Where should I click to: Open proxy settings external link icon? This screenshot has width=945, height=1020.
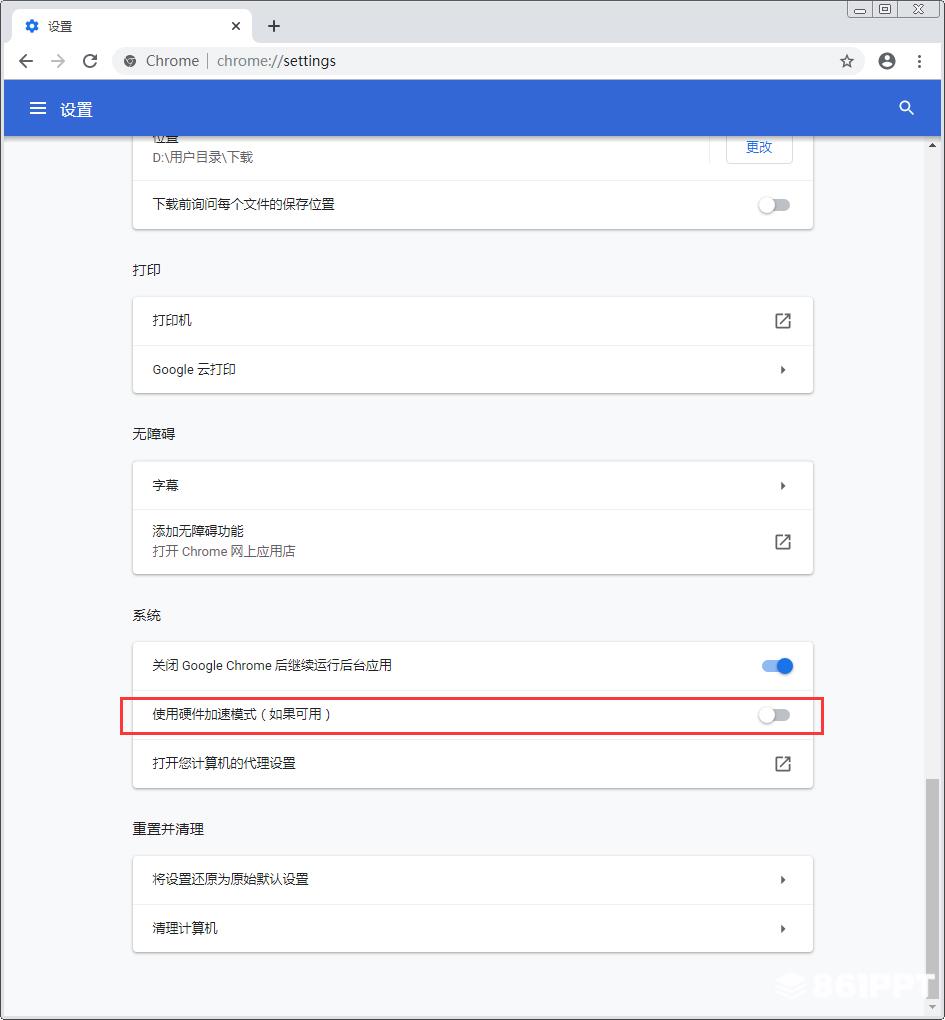point(782,764)
